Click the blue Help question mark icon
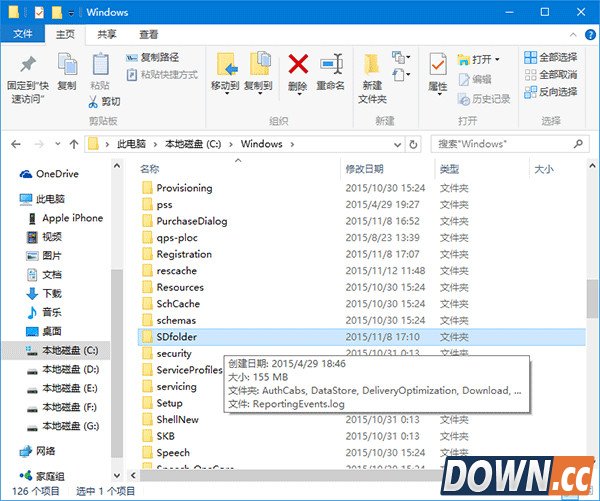 pyautogui.click(x=590, y=35)
